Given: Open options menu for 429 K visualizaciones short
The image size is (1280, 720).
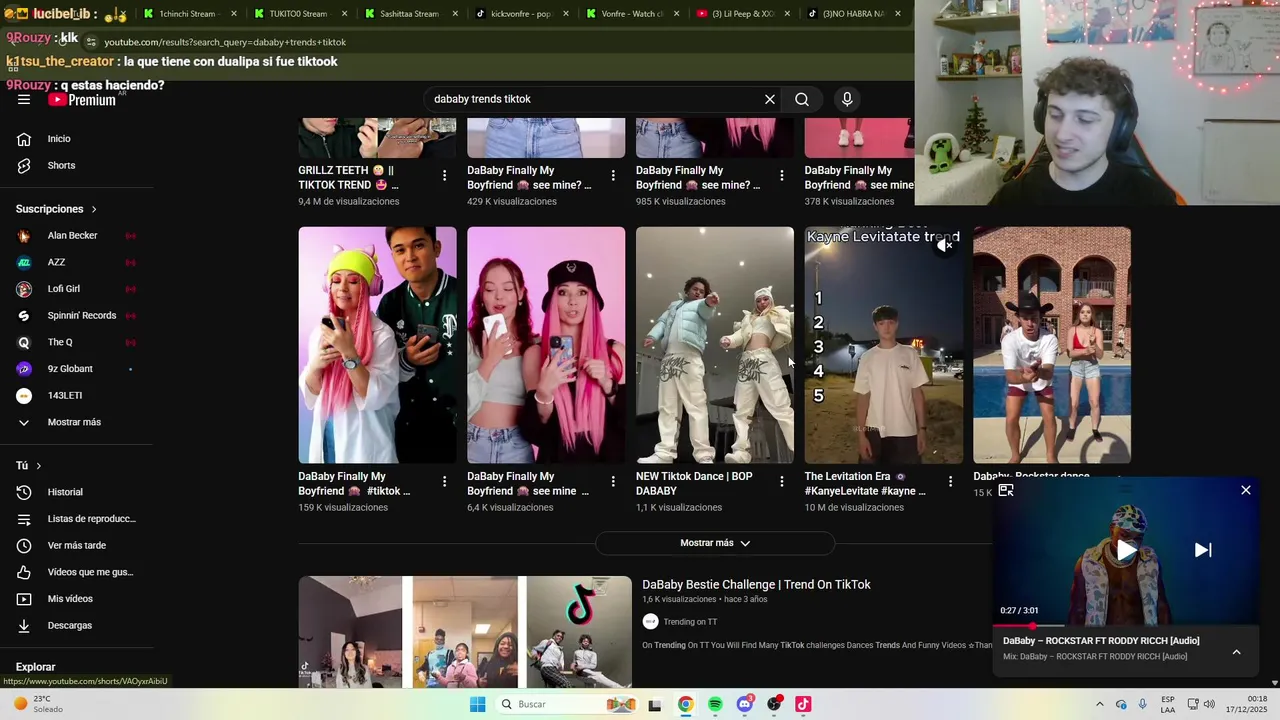Looking at the screenshot, I should coord(613,176).
